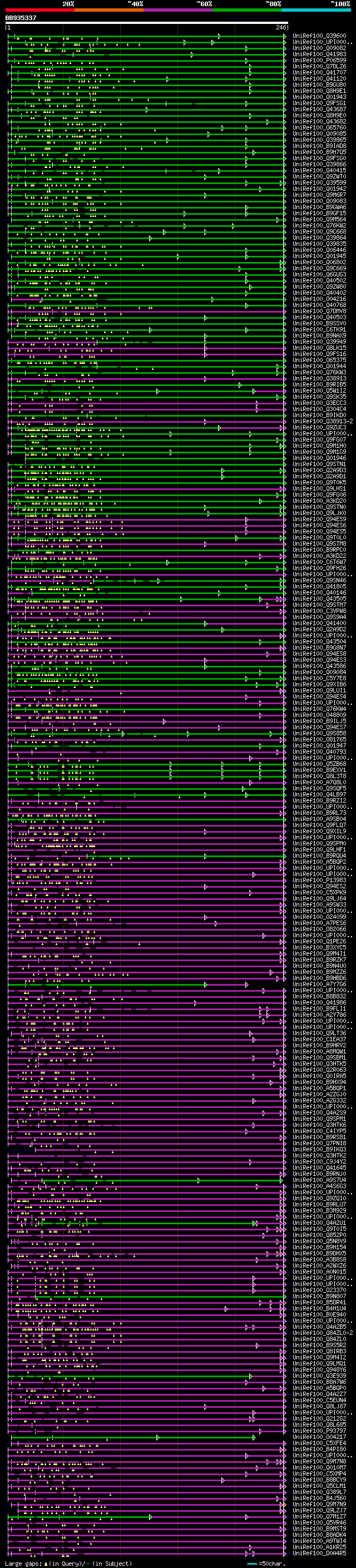Click the UniRef100_Q41707 hit label
The width and height of the screenshot is (356, 1568).
pyautogui.click(x=319, y=72)
